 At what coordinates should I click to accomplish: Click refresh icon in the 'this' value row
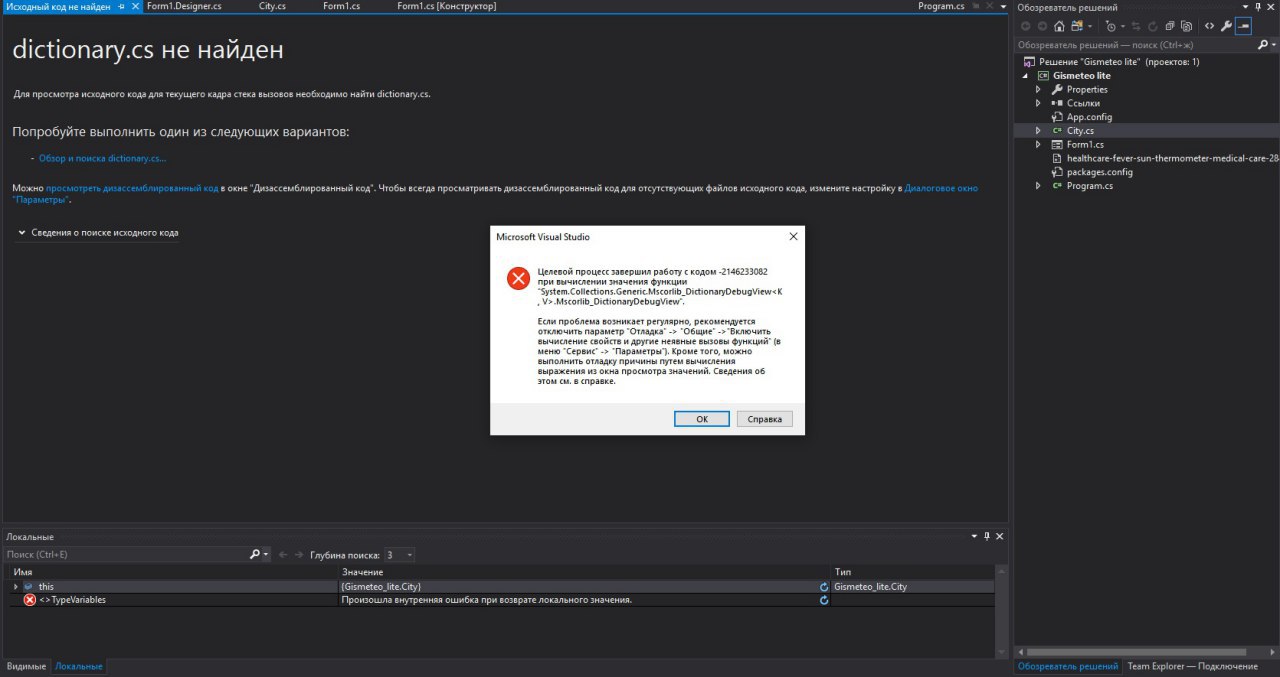824,587
